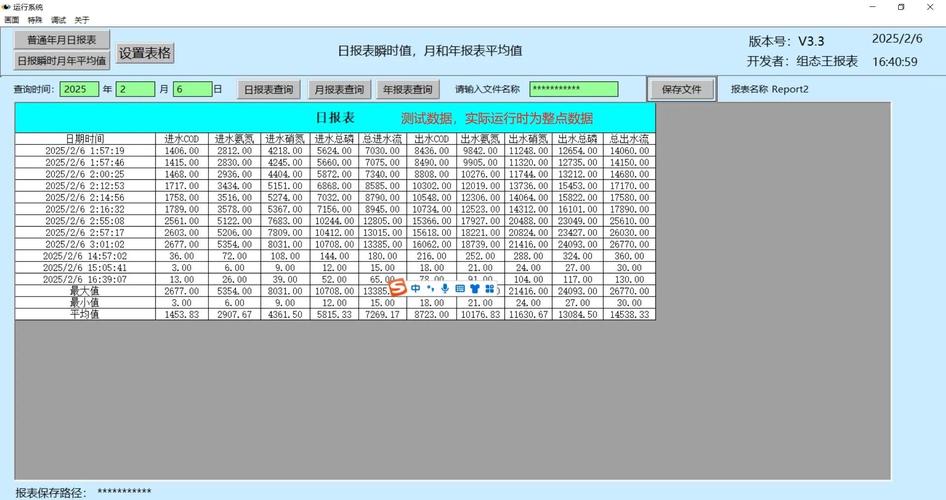
Task: Click the 日报瞬时月年平均值 button
Action: 62,60
